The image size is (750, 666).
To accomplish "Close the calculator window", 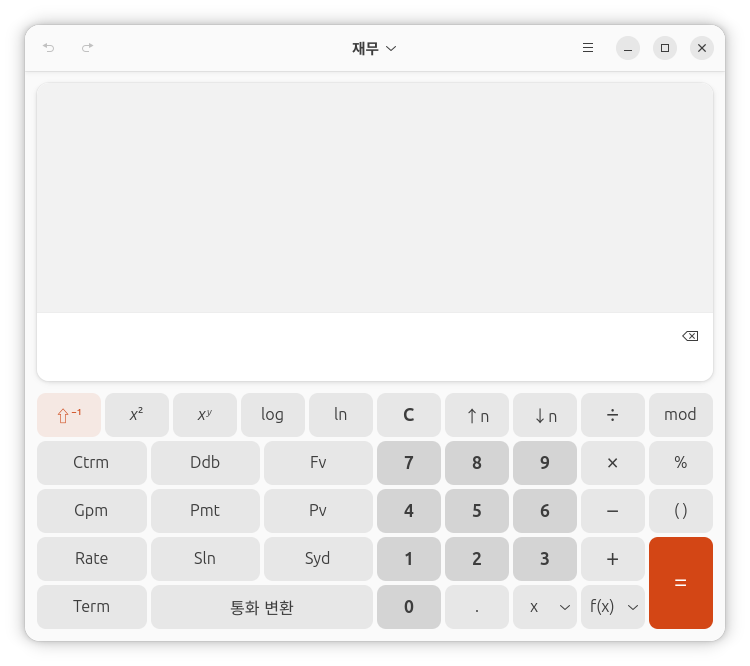I will coord(702,48).
